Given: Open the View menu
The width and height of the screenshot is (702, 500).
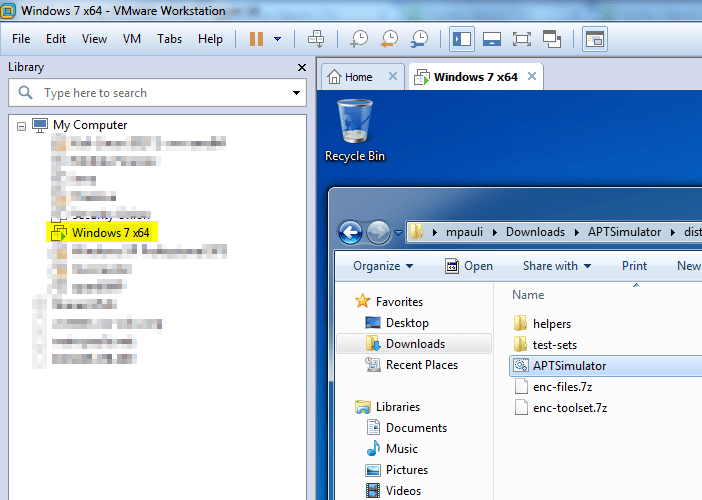Looking at the screenshot, I should click(94, 39).
